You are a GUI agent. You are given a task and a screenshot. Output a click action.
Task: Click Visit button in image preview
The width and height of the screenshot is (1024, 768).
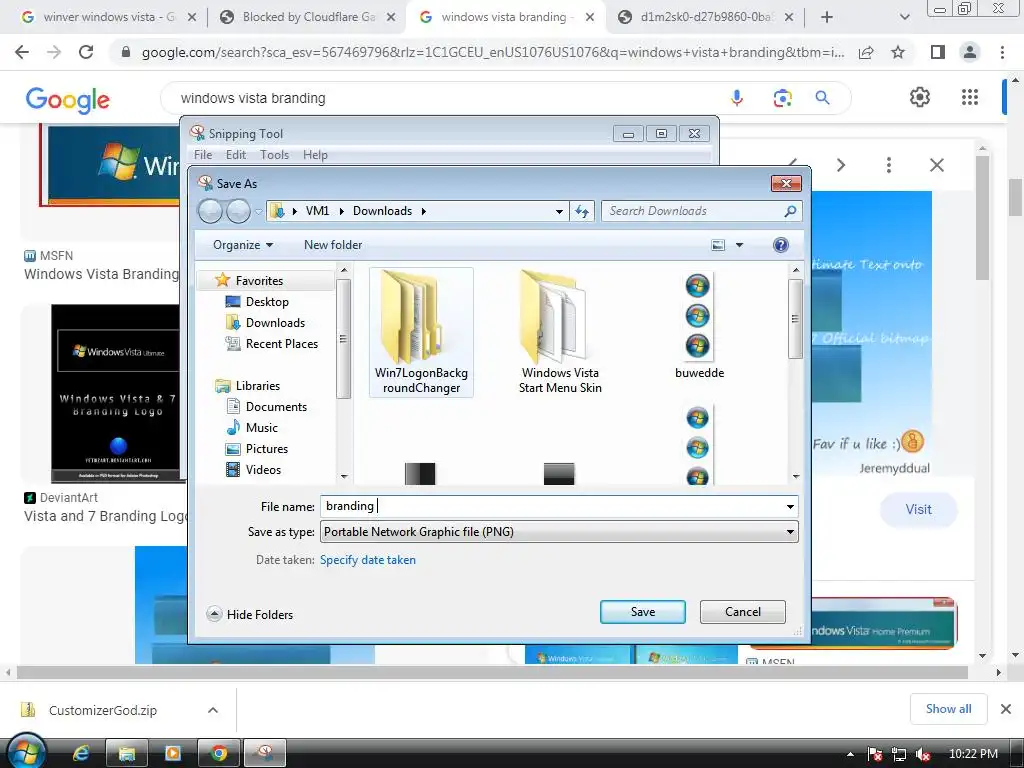pyautogui.click(x=918, y=509)
